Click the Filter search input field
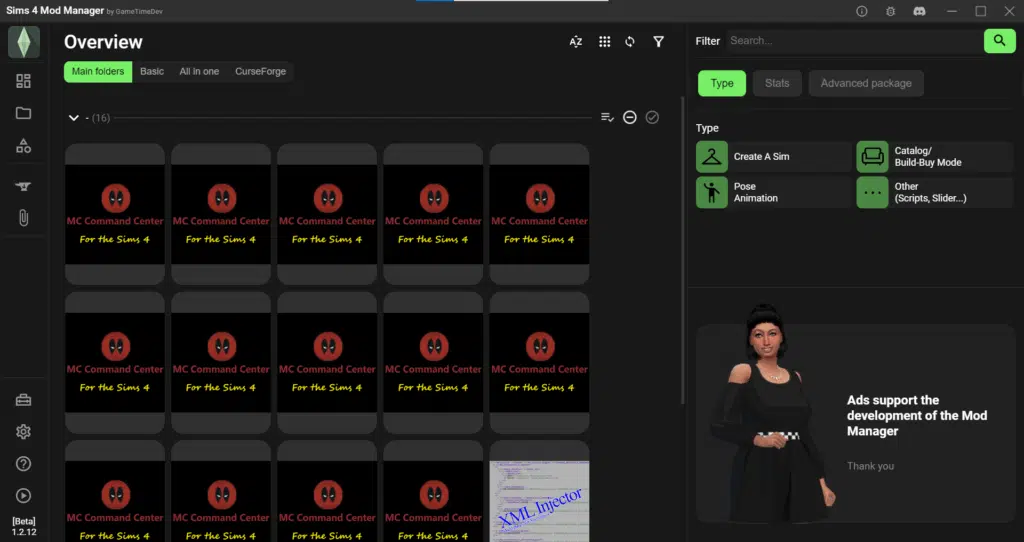The image size is (1024, 542). click(852, 41)
